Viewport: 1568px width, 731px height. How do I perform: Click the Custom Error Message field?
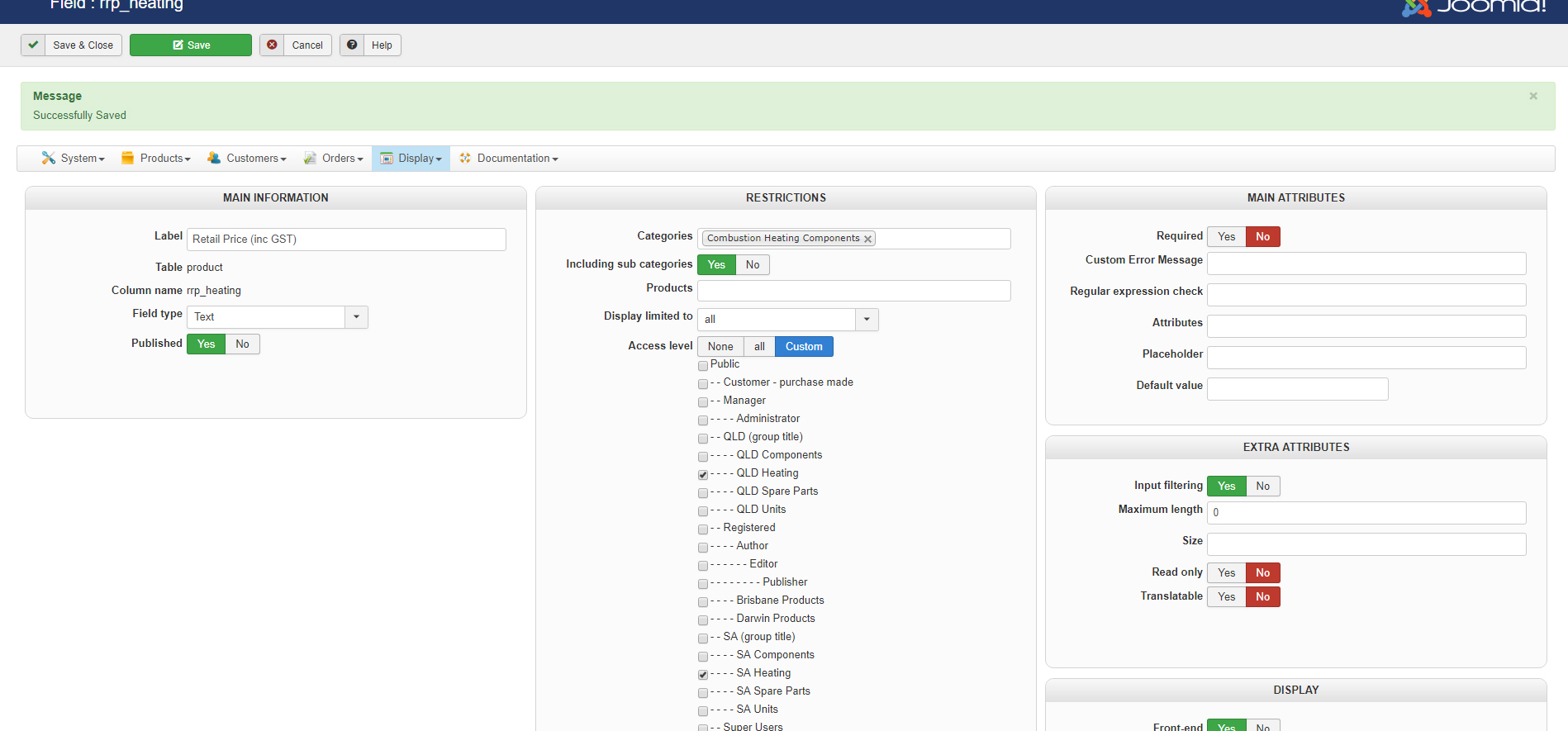pos(1366,263)
